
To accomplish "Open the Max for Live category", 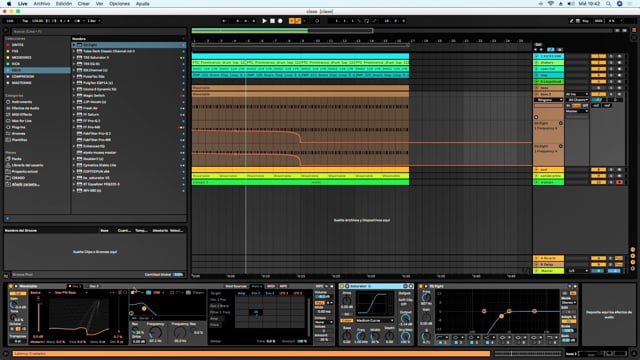I will 22,121.
